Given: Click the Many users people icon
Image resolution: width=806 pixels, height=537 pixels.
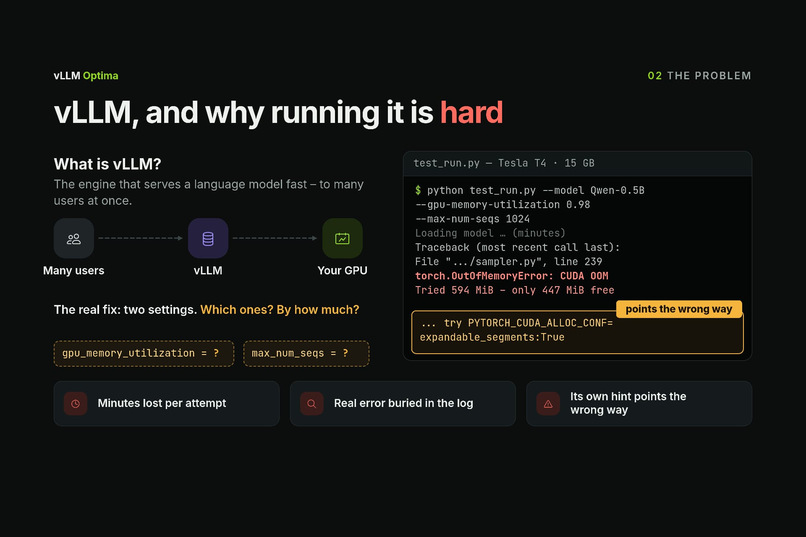Looking at the screenshot, I should tap(74, 238).
